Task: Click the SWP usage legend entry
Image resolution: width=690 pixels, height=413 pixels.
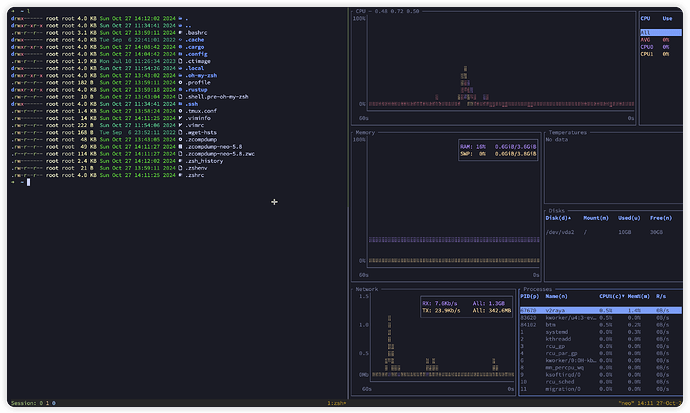Action: point(498,154)
